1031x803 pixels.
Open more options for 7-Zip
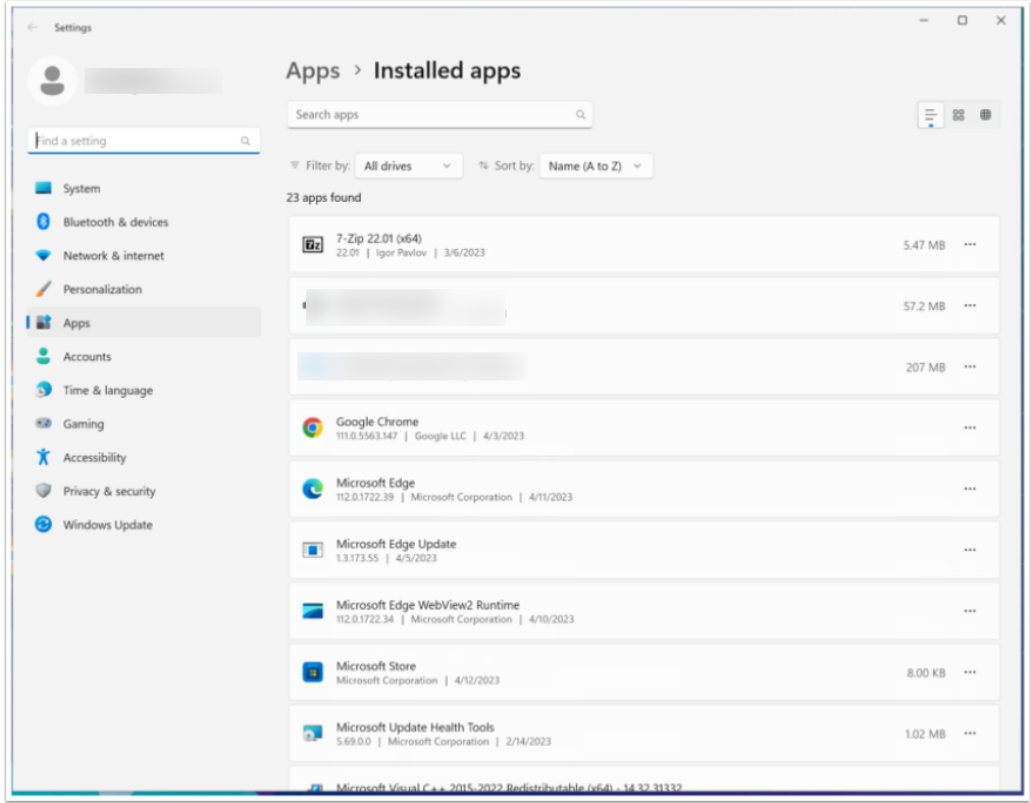point(969,245)
